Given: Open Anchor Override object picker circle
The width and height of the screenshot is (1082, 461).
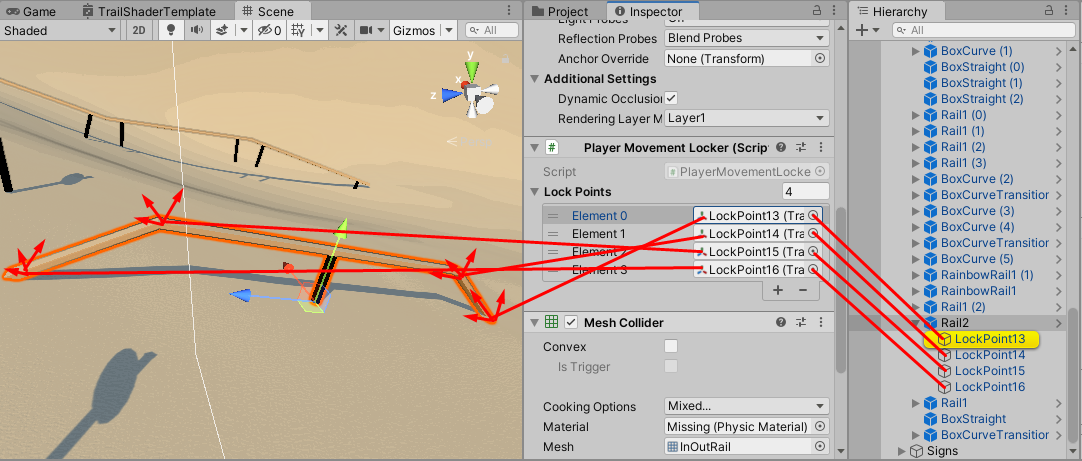Looking at the screenshot, I should click(820, 59).
